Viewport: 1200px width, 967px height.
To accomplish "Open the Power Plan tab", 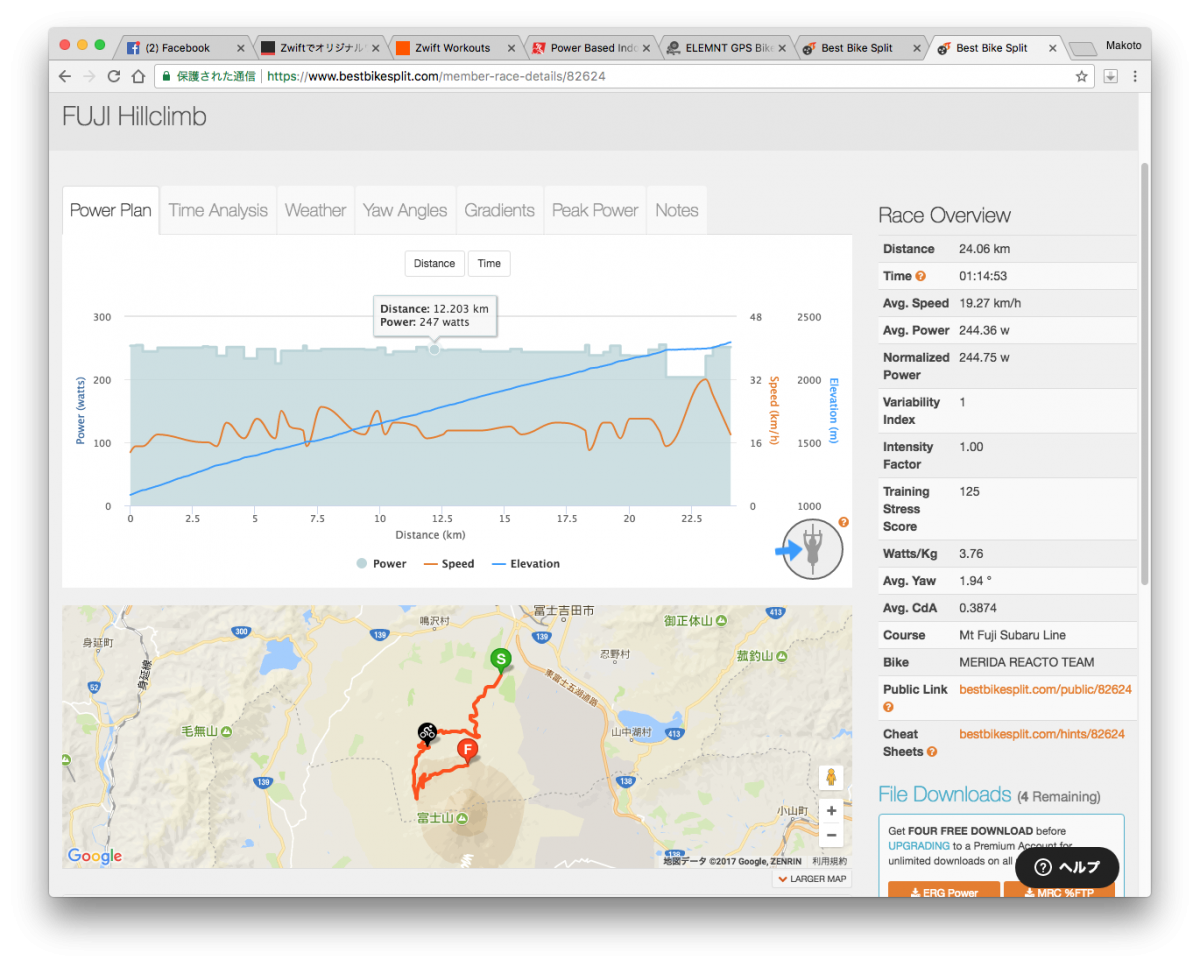I will click(x=111, y=210).
